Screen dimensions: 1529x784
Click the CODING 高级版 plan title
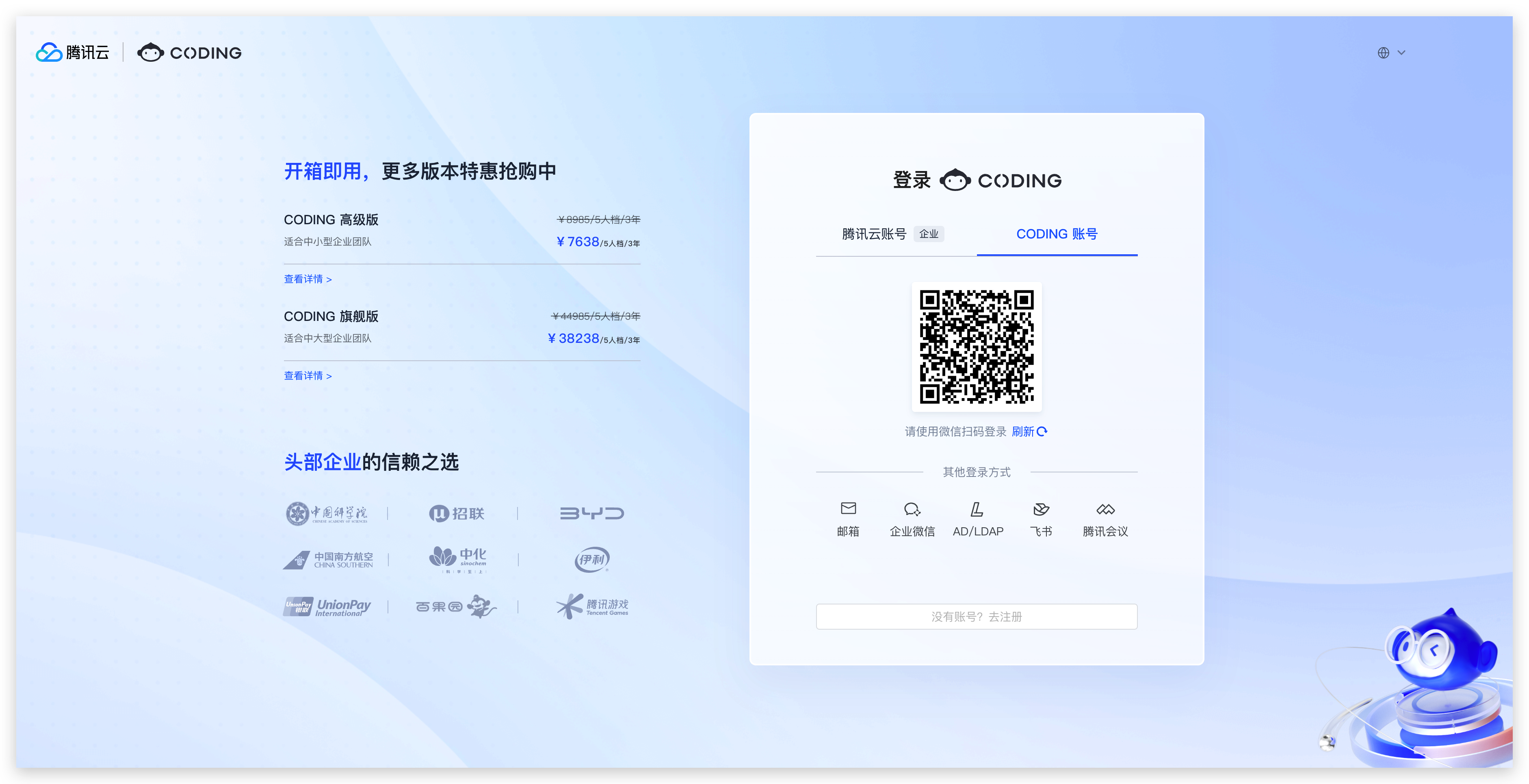[x=331, y=220]
